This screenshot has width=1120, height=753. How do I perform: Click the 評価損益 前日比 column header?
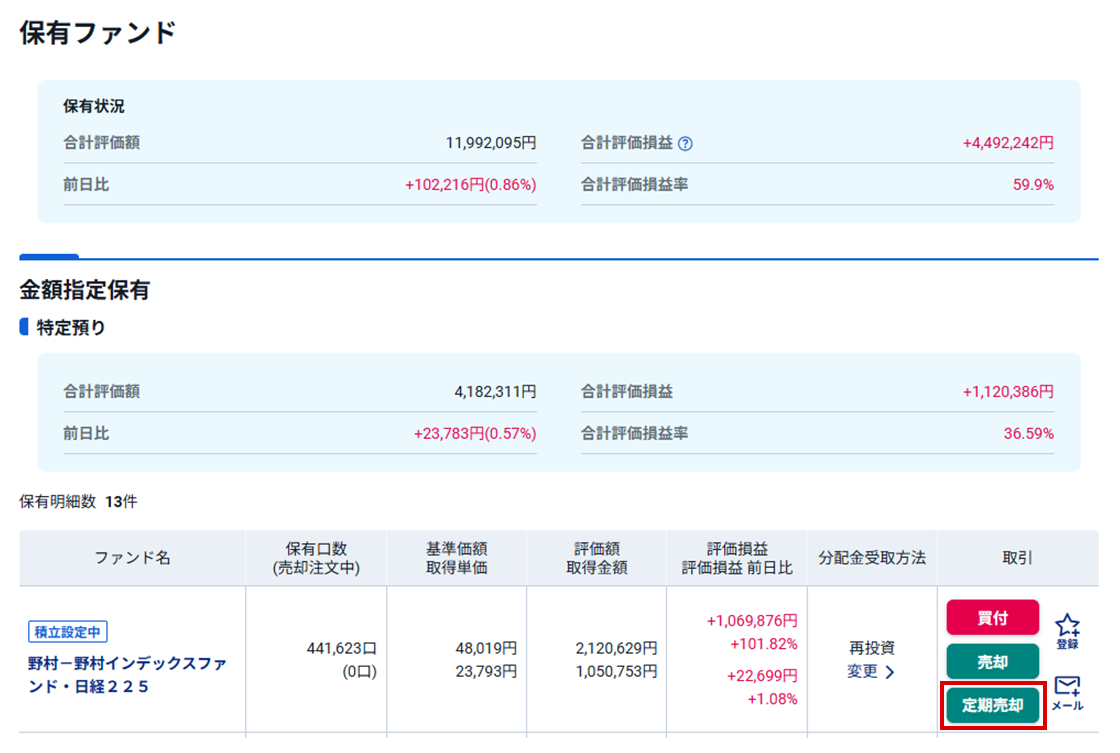pyautogui.click(x=736, y=558)
